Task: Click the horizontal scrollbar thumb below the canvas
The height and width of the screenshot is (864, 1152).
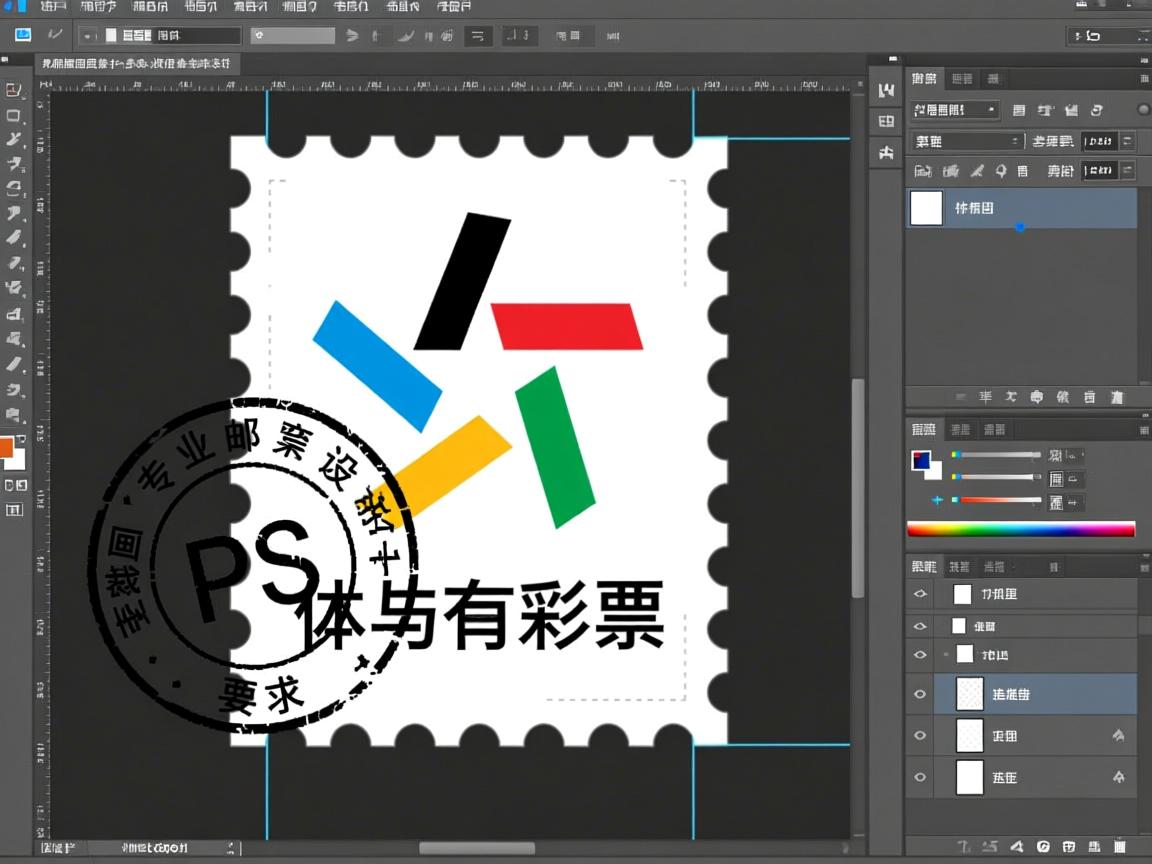Action: tap(476, 848)
